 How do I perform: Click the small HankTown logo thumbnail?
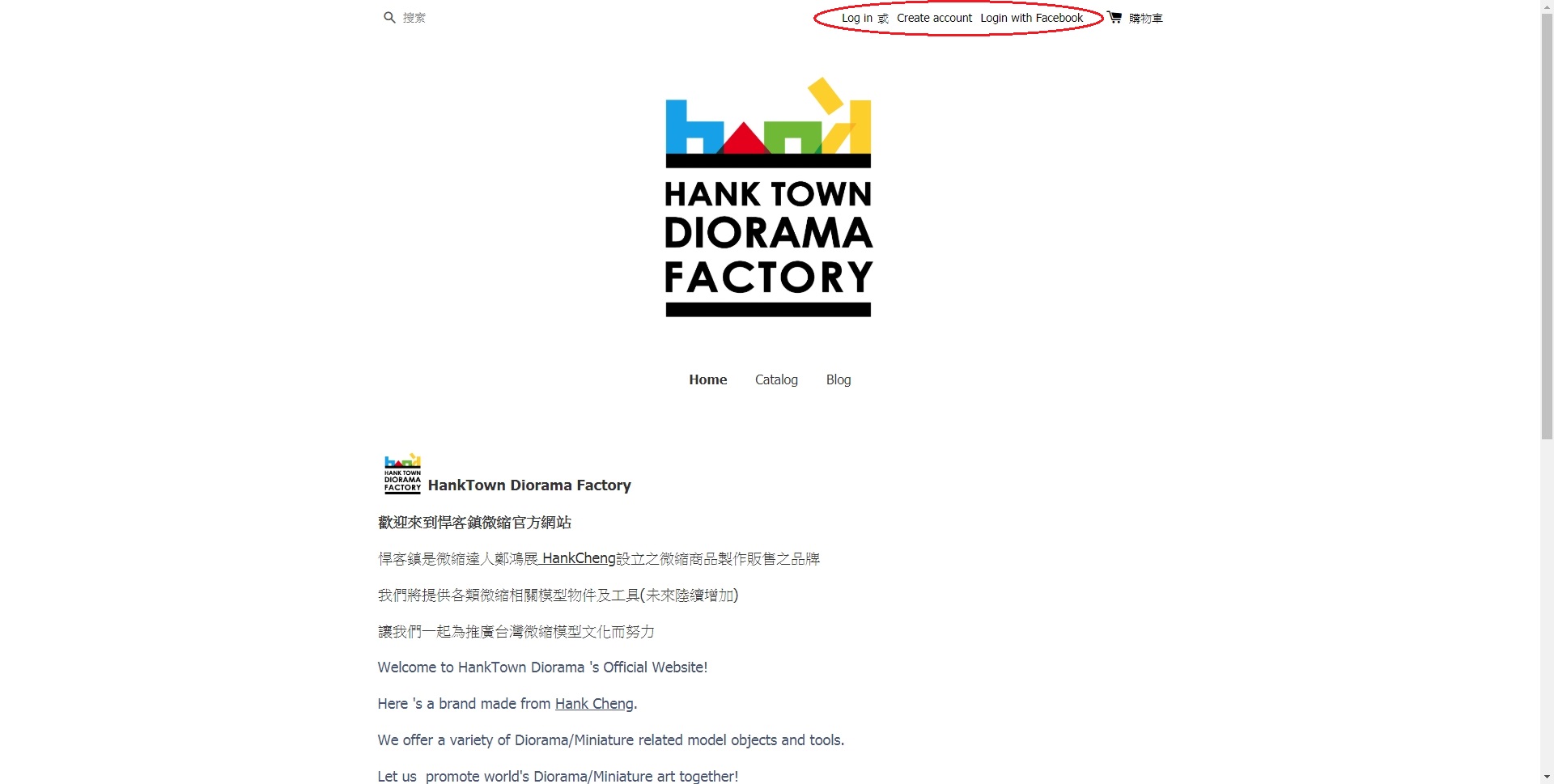(402, 473)
